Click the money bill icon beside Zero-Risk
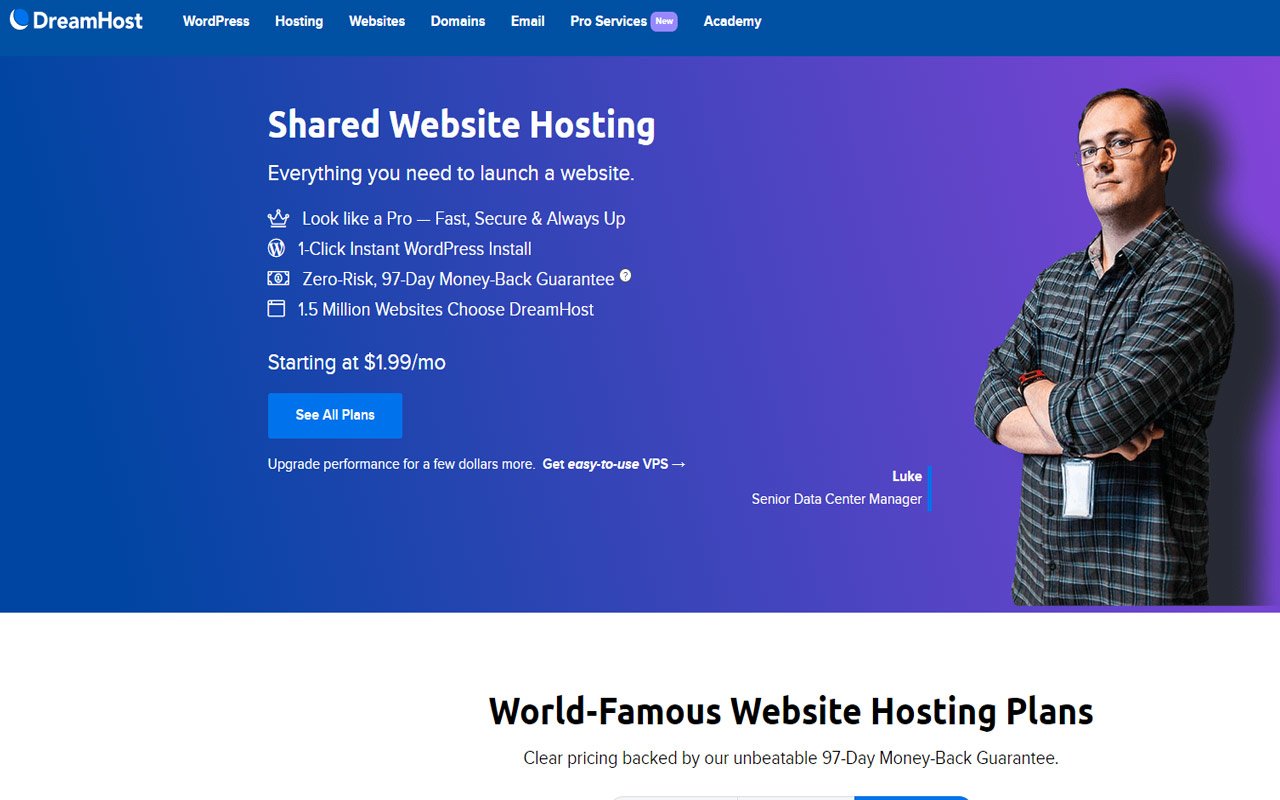Viewport: 1280px width, 800px height. pyautogui.click(x=278, y=279)
